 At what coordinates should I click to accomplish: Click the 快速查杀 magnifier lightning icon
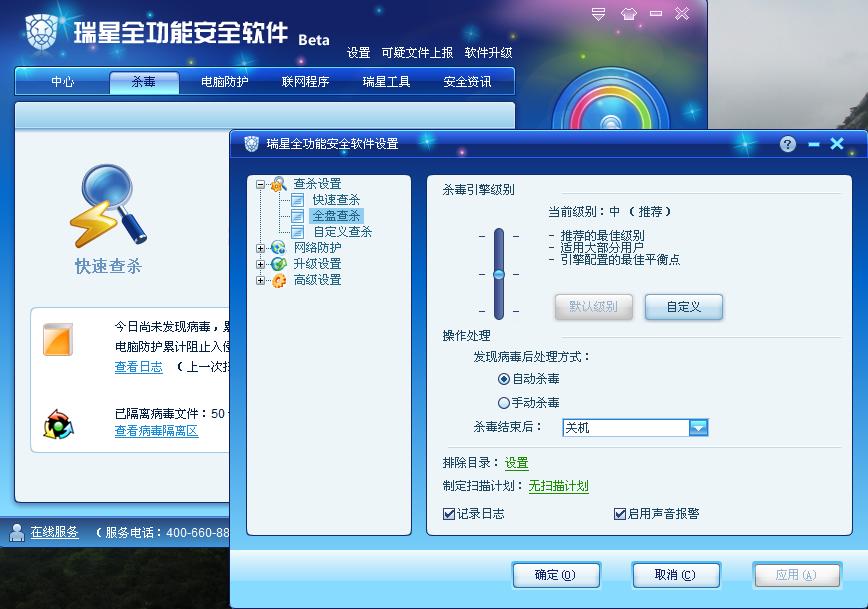point(107,206)
